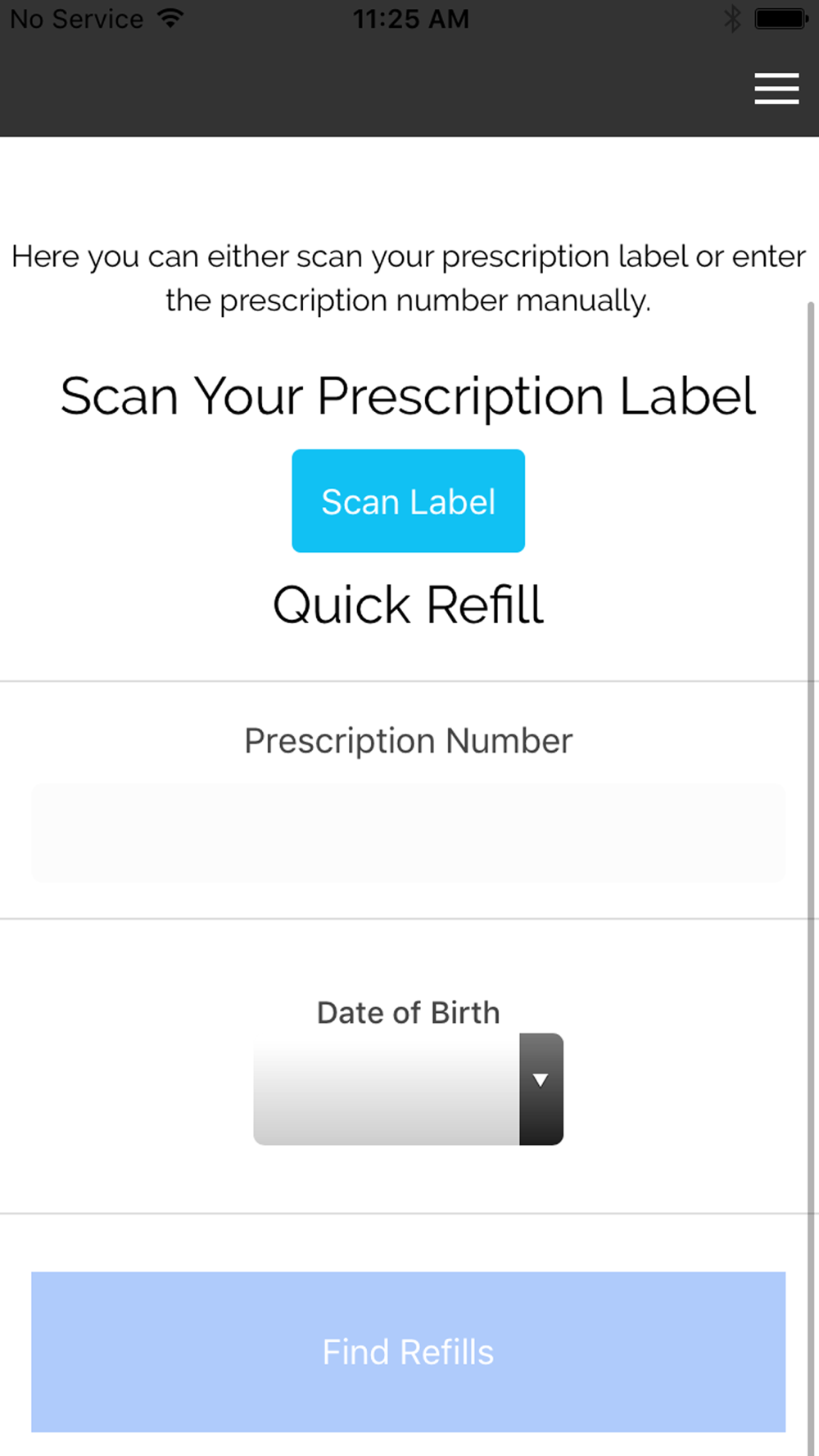Viewport: 819px width, 1456px height.
Task: Click the Date of Birth label
Action: (x=408, y=1013)
